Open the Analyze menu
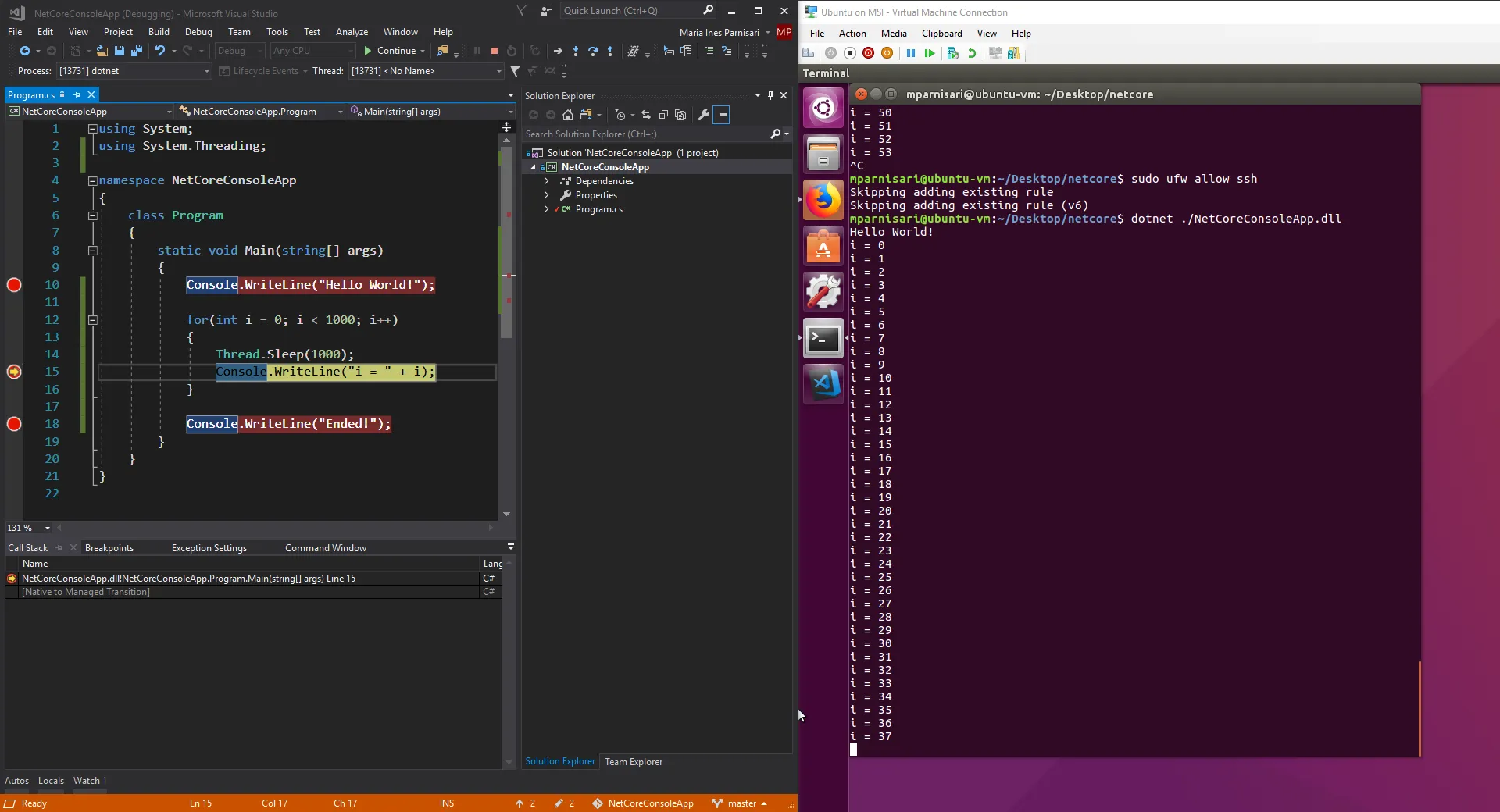1500x812 pixels. (x=352, y=32)
